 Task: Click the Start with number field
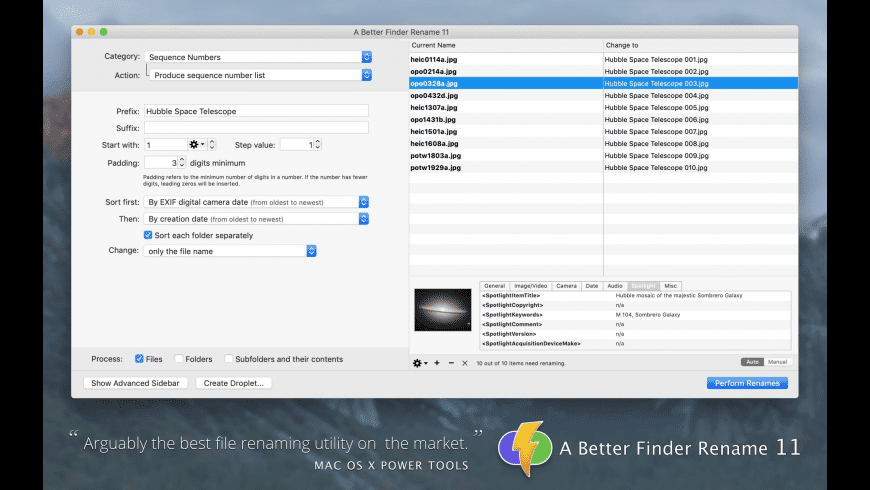(x=166, y=145)
